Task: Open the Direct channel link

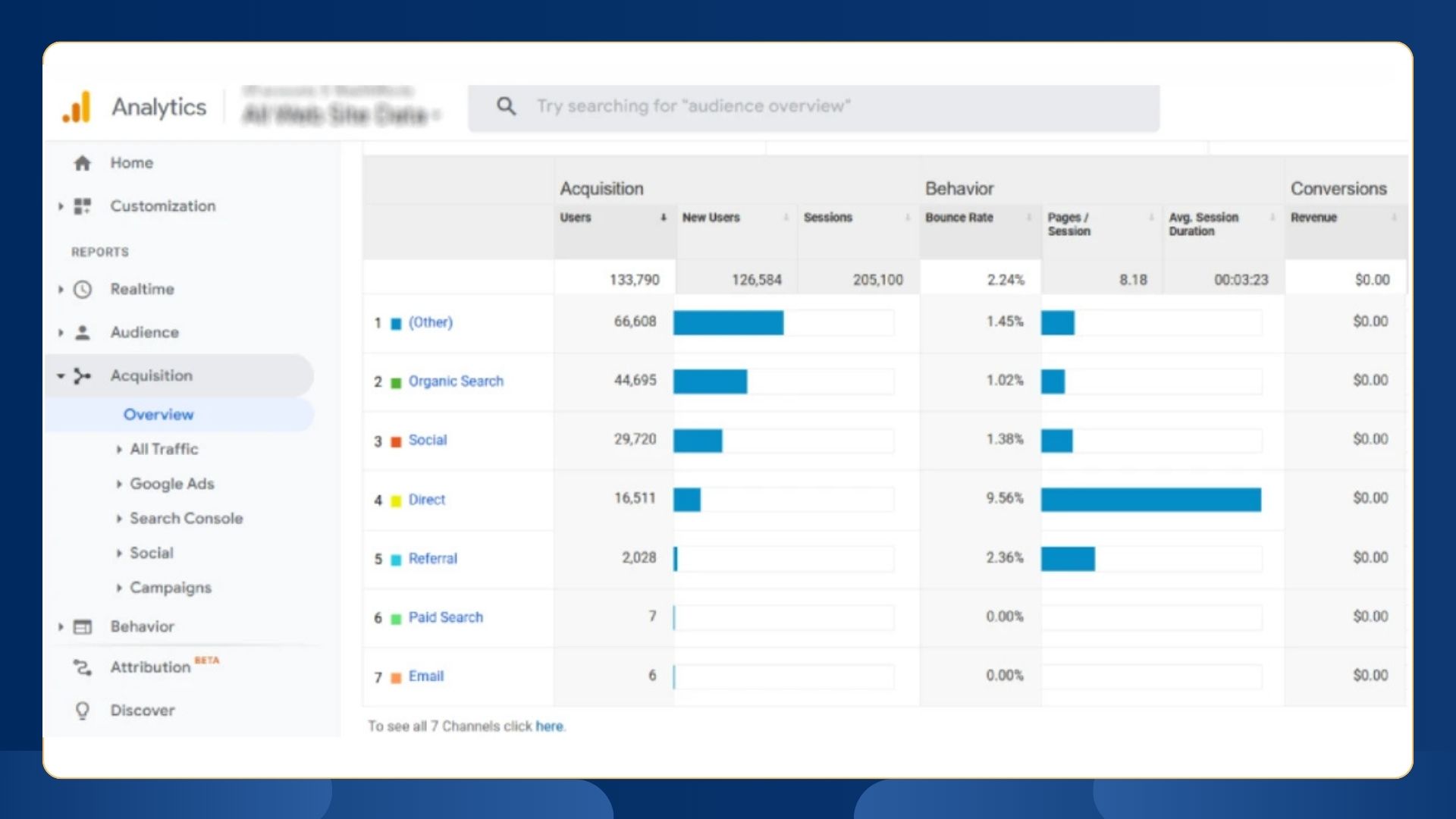Action: tap(427, 500)
